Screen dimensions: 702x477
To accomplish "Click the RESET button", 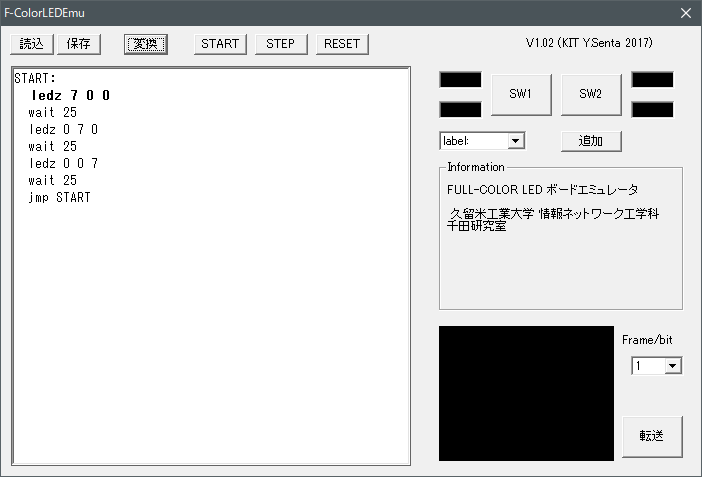I will coord(342,44).
